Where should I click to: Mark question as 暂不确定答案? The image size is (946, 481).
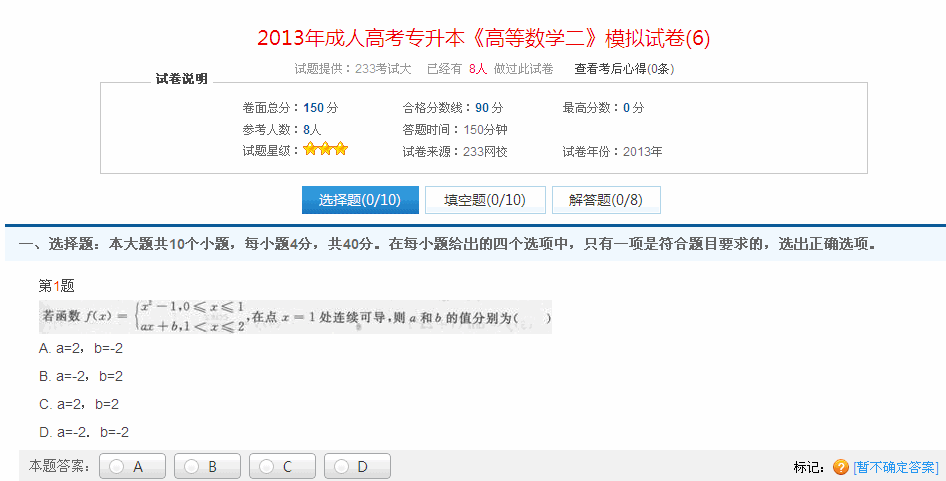pos(896,467)
